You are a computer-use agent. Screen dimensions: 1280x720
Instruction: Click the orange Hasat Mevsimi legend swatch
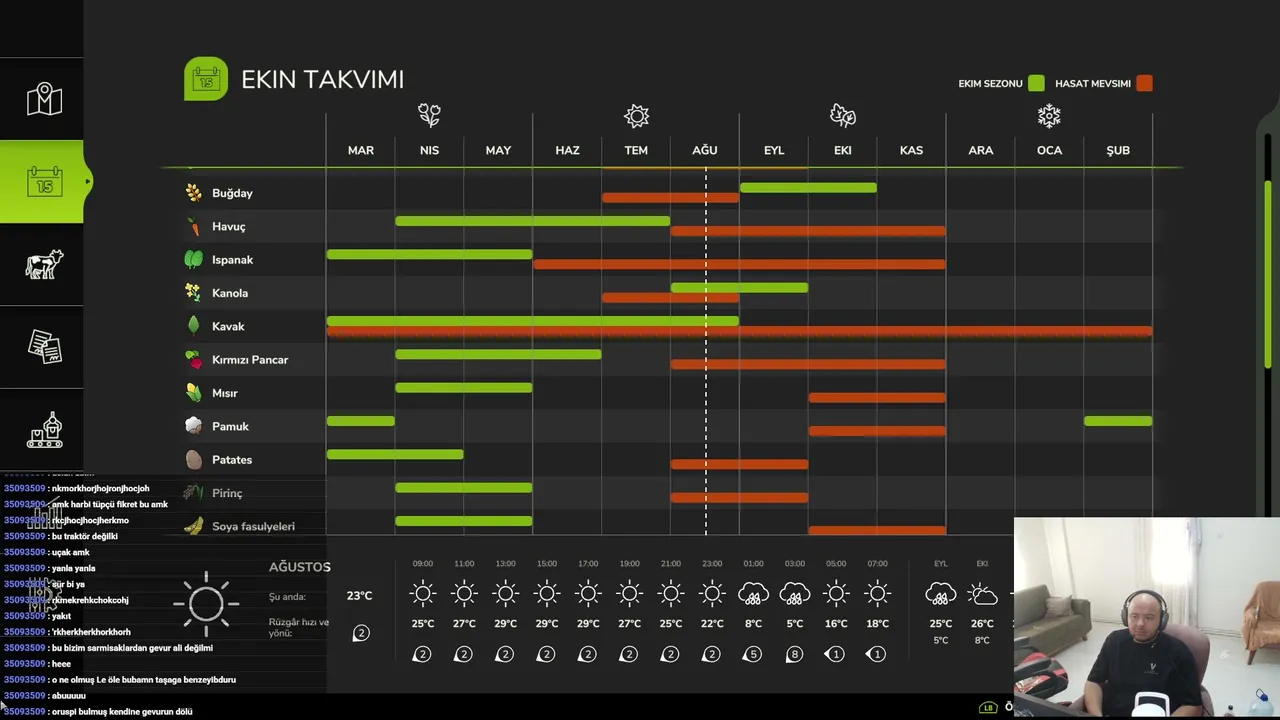point(1144,83)
